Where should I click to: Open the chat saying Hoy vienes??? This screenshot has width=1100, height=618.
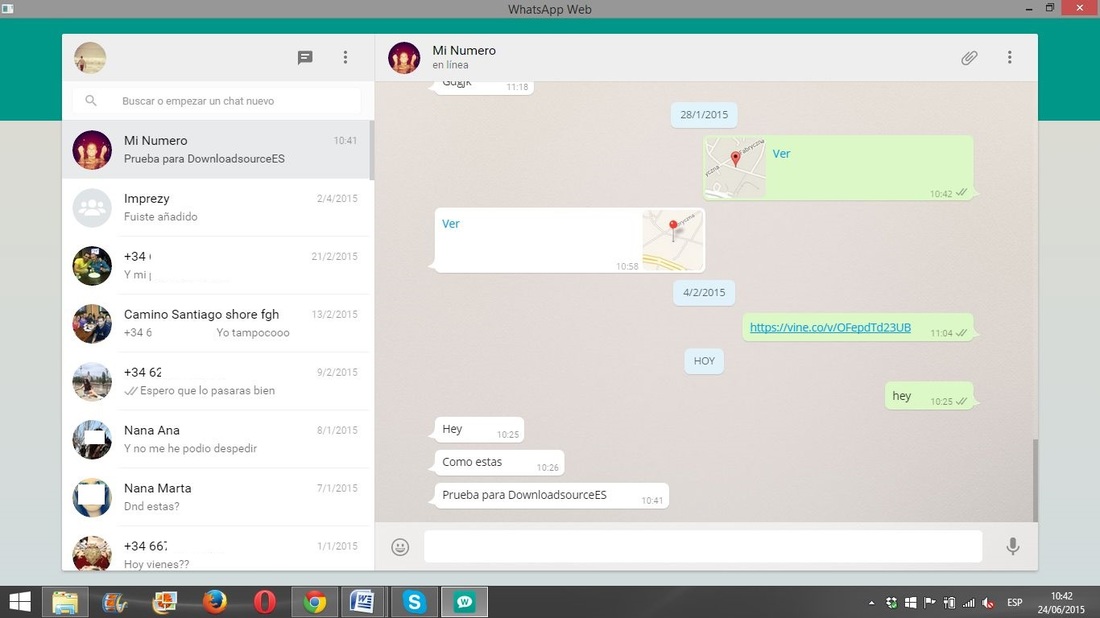tap(216, 549)
